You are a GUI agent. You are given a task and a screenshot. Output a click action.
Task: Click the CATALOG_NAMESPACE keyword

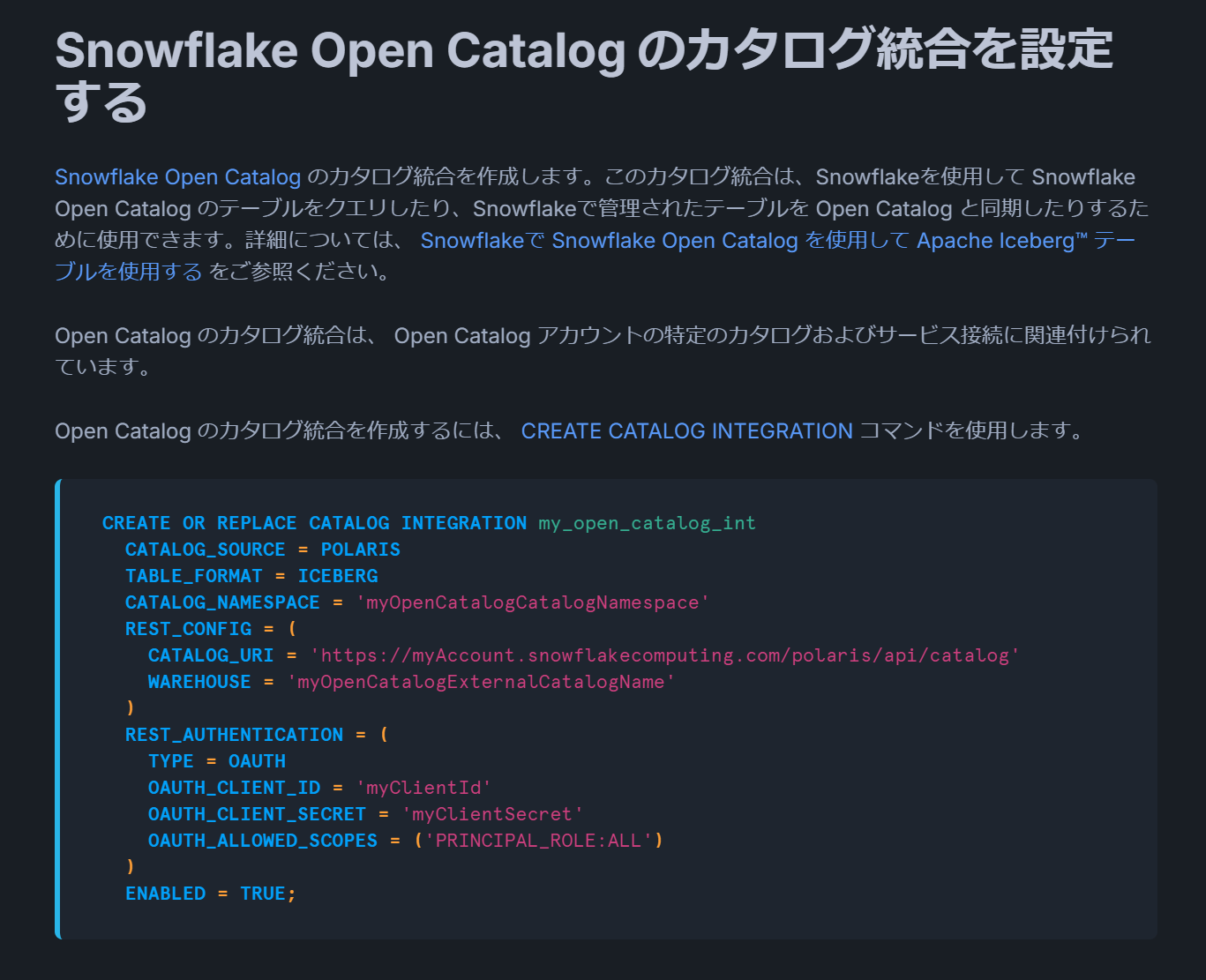tap(222, 602)
